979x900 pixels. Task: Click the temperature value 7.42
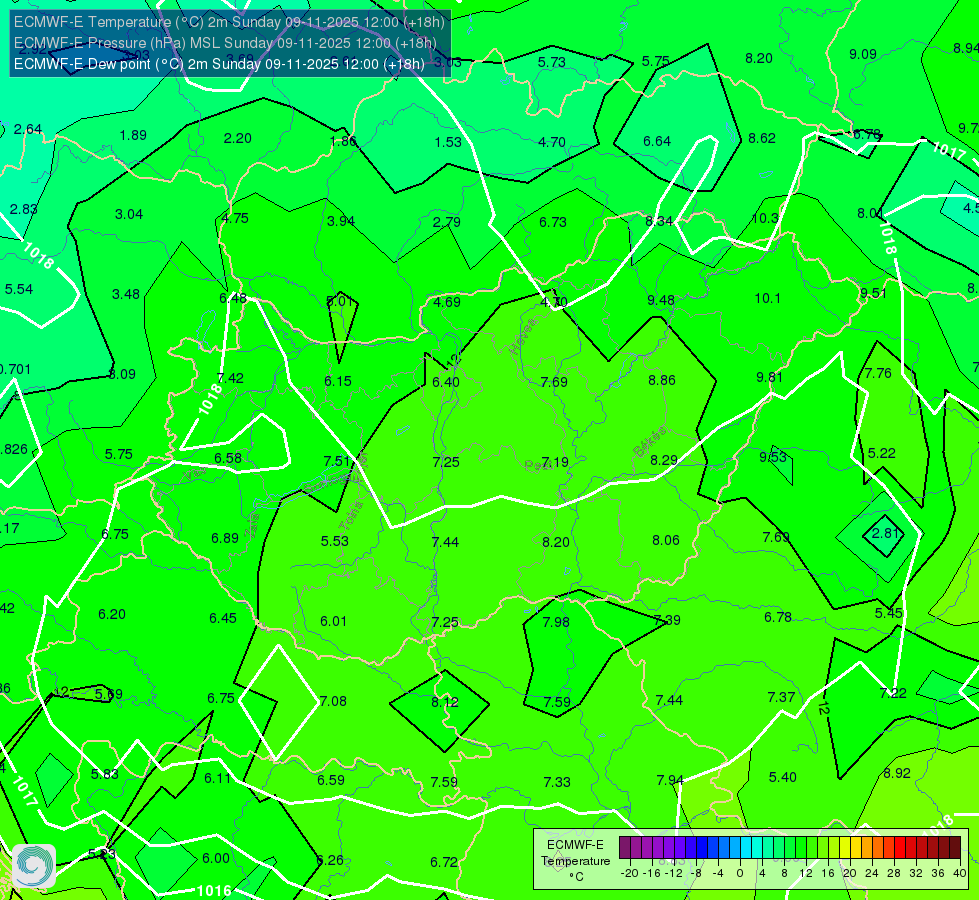click(230, 378)
